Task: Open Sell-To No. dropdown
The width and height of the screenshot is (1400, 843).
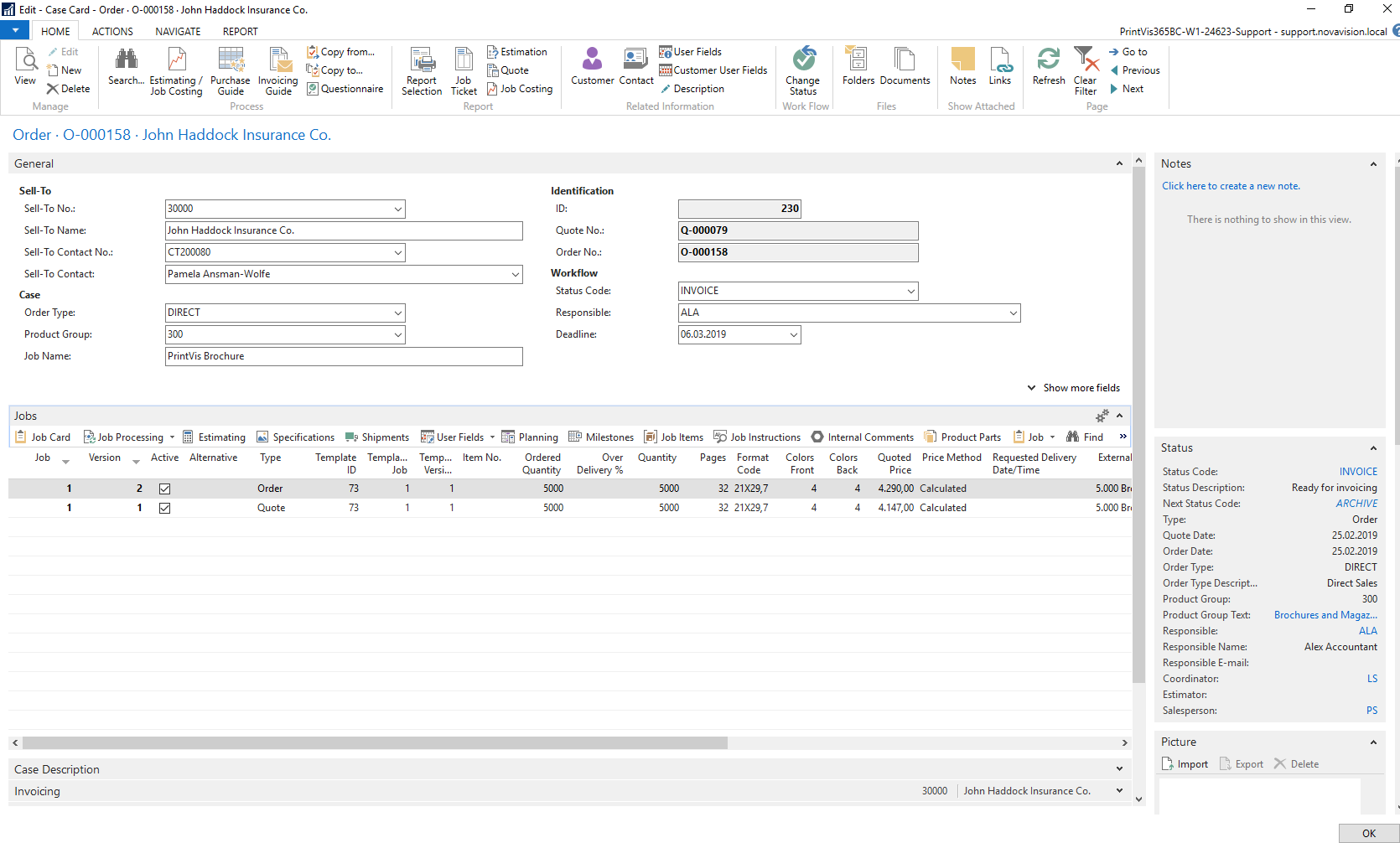Action: tap(398, 209)
